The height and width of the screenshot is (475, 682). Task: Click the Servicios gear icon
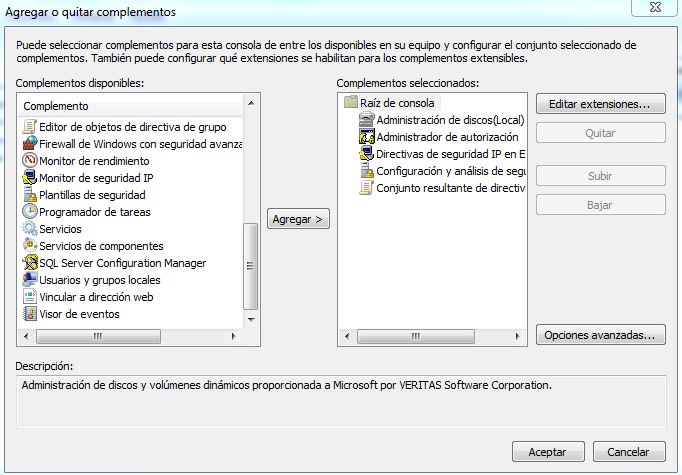tap(30, 228)
